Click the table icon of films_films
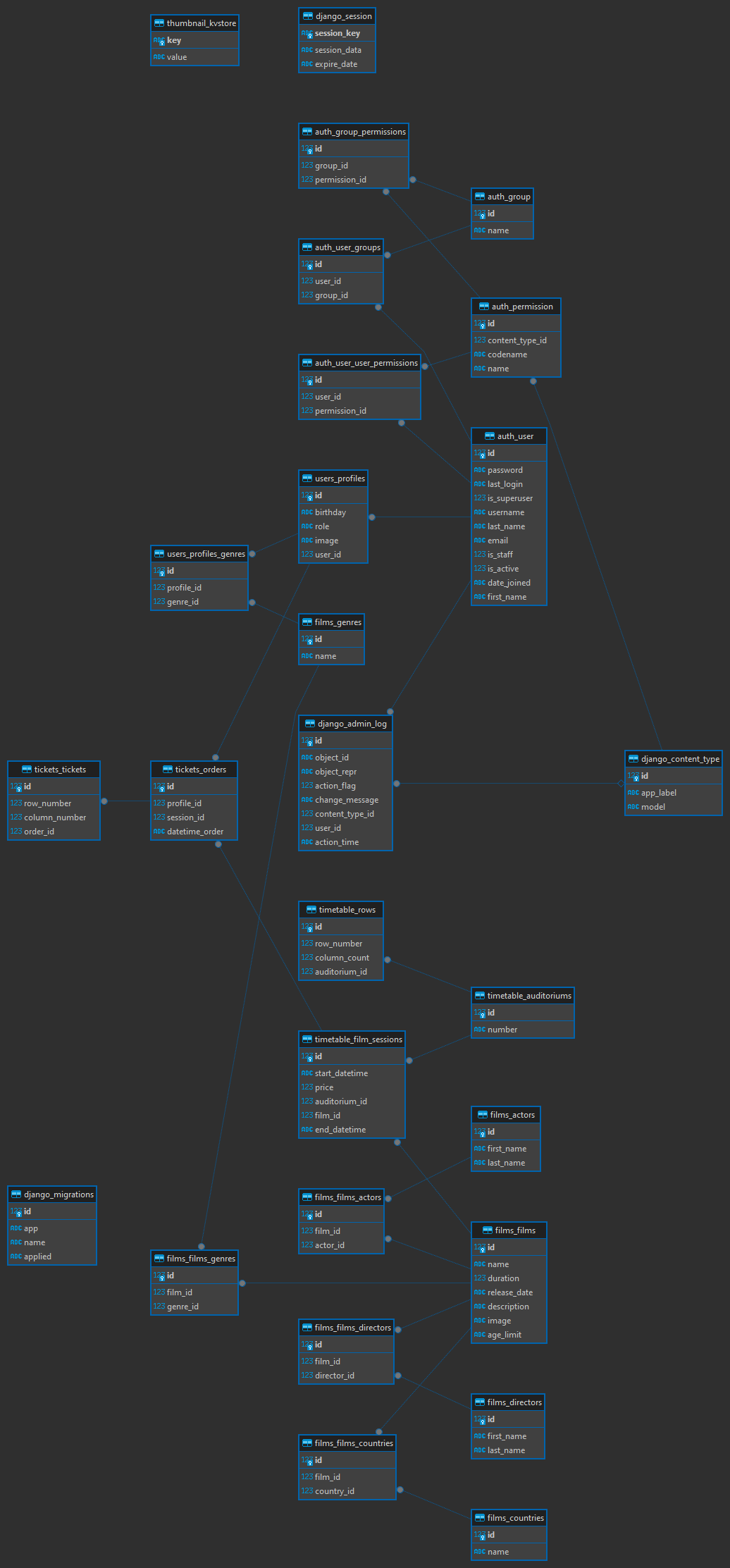This screenshot has width=730, height=1568. pos(488,1230)
